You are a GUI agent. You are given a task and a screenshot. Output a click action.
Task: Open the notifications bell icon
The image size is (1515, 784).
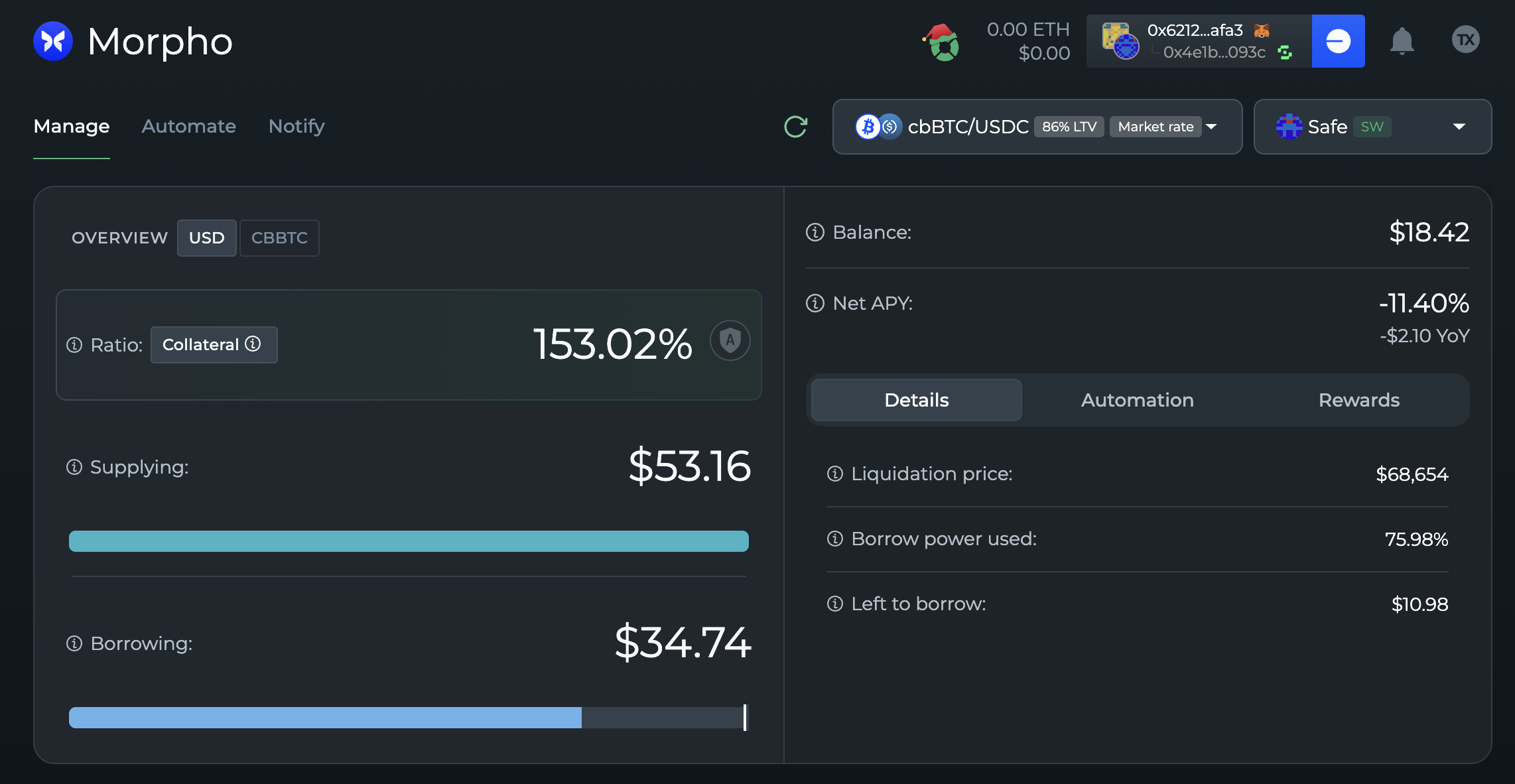click(1402, 41)
